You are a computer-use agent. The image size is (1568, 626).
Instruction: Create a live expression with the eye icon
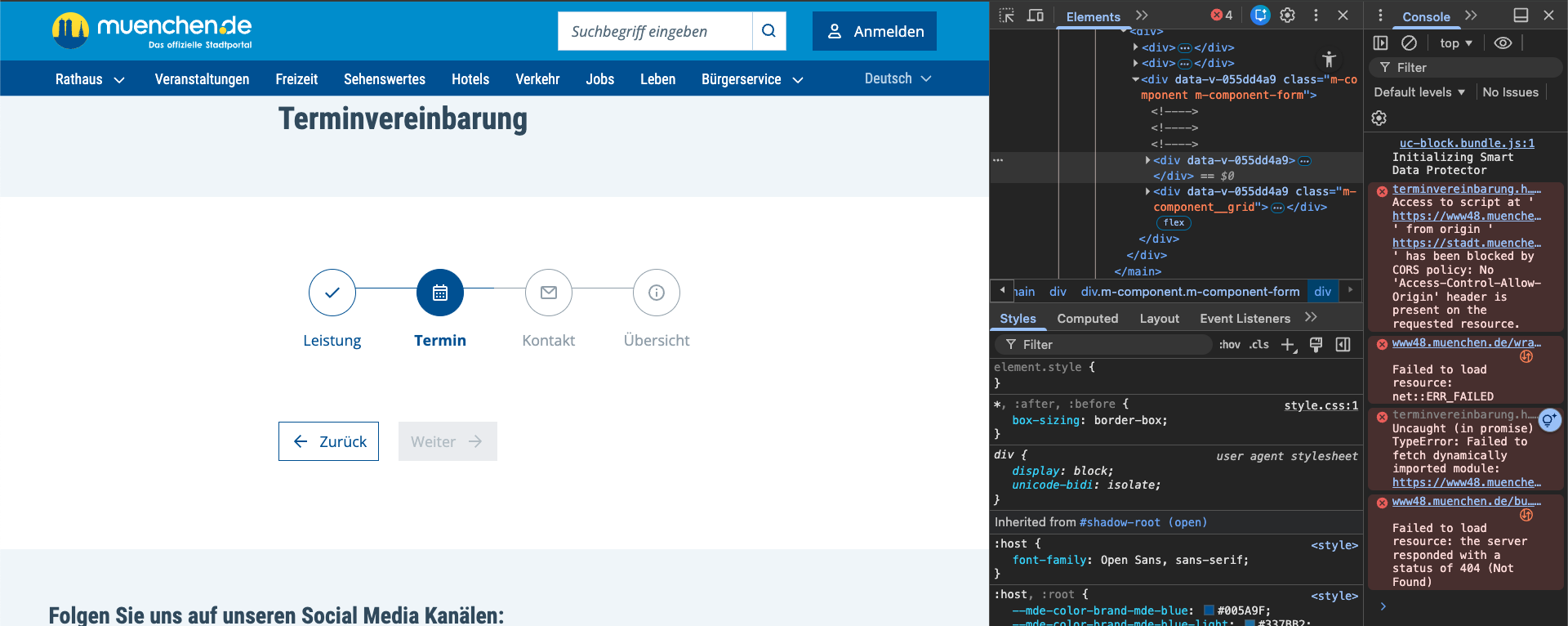tap(1503, 43)
